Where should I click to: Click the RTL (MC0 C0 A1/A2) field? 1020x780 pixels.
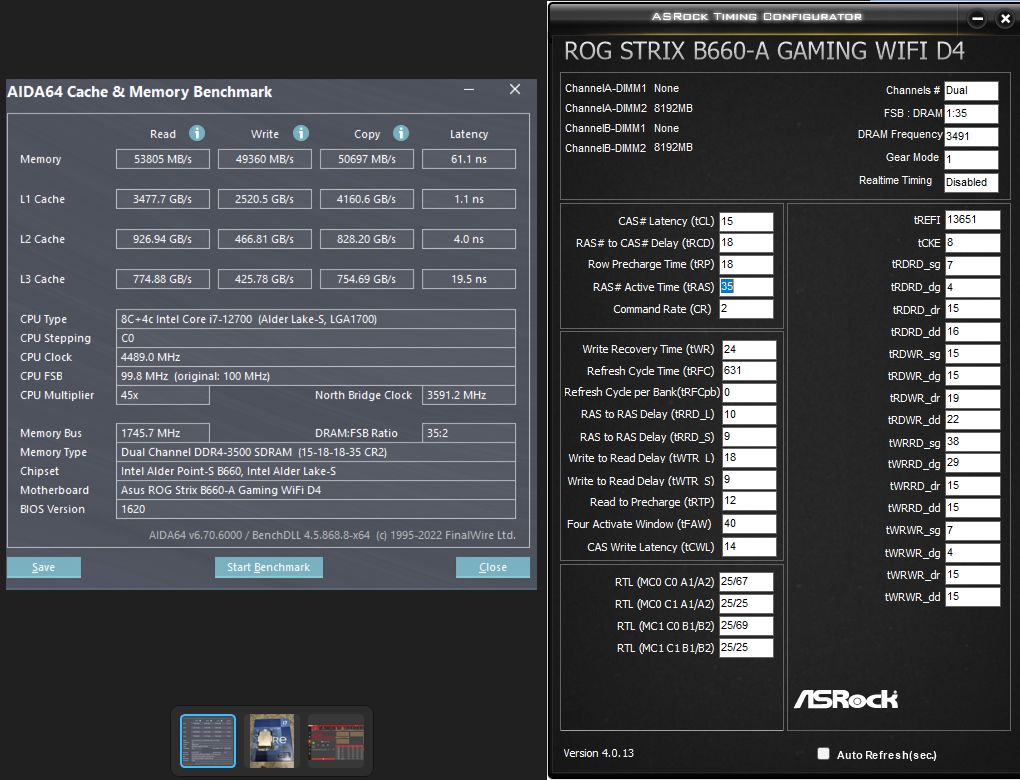746,582
